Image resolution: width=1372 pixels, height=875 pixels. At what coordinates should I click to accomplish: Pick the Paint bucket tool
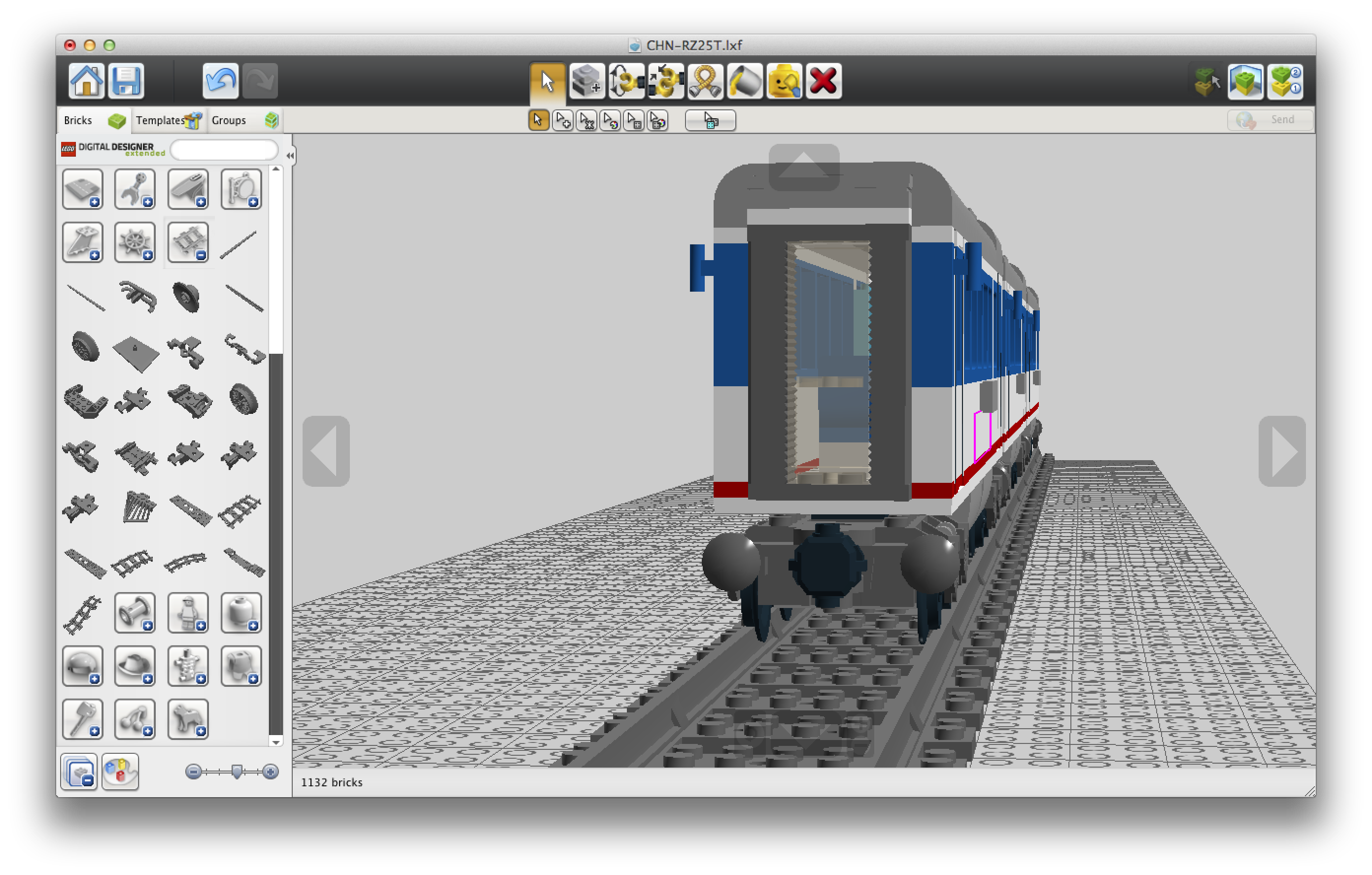click(744, 81)
